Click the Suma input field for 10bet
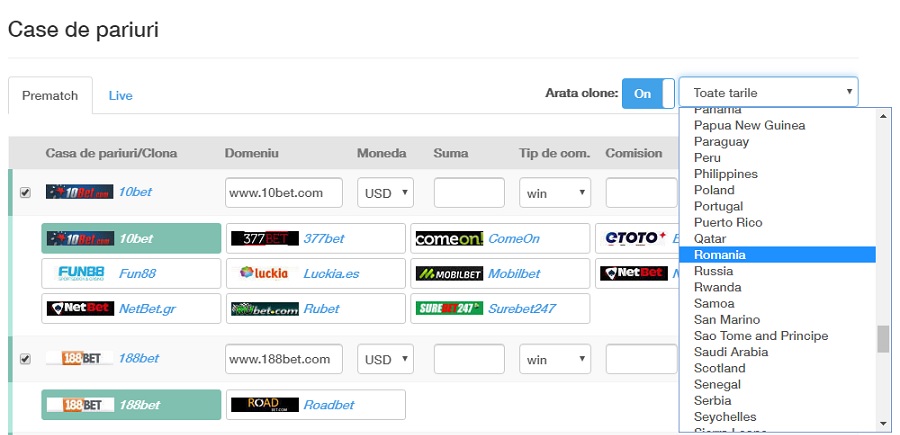 [x=469, y=193]
